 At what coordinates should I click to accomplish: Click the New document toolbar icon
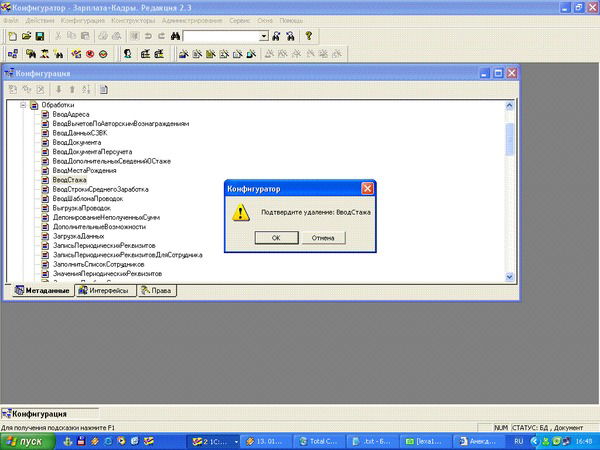[11, 35]
